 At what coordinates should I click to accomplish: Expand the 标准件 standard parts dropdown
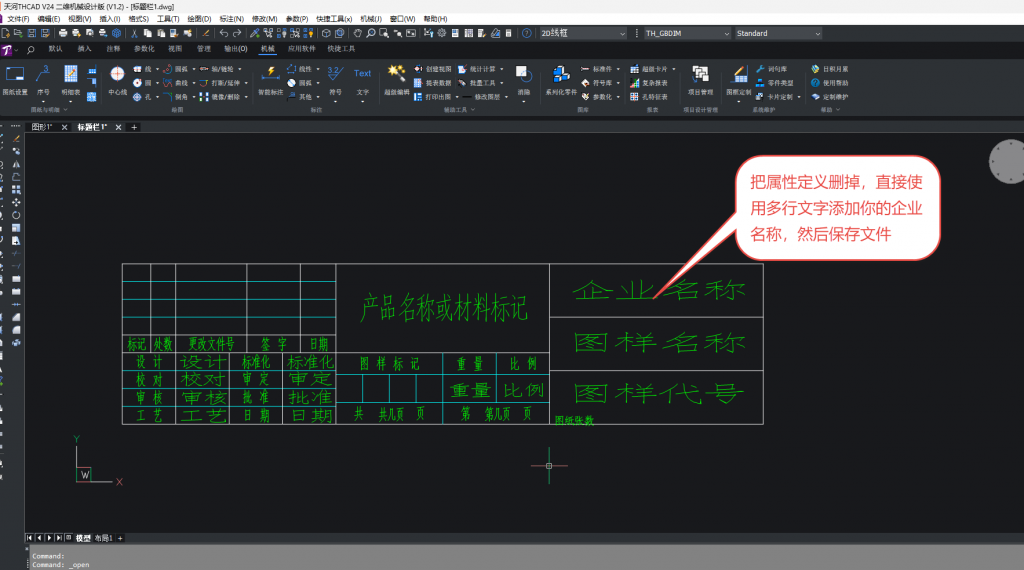click(618, 69)
